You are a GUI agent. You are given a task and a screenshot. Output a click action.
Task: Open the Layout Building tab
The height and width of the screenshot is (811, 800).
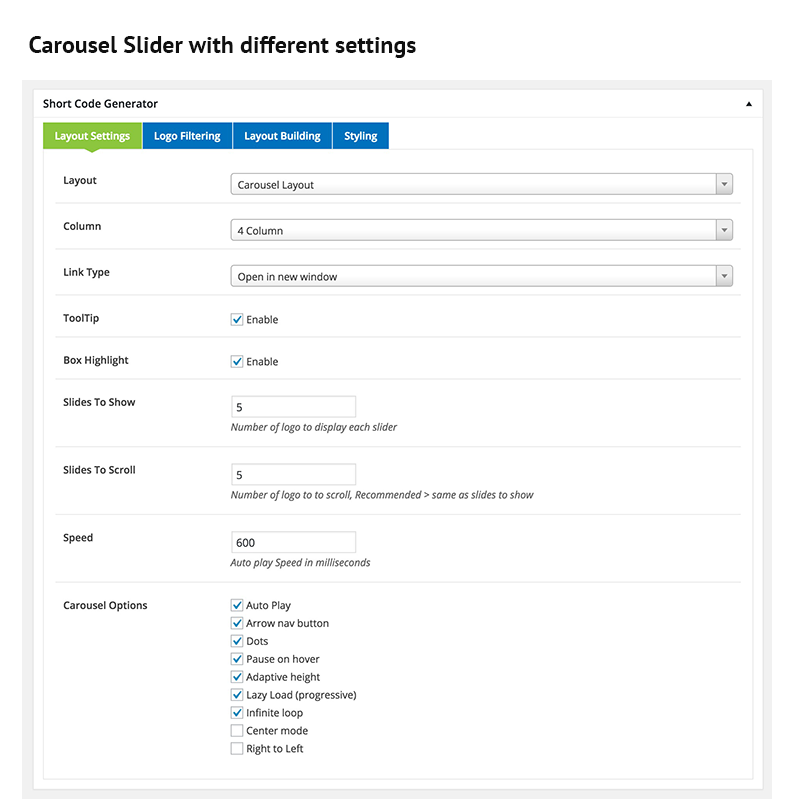click(282, 136)
